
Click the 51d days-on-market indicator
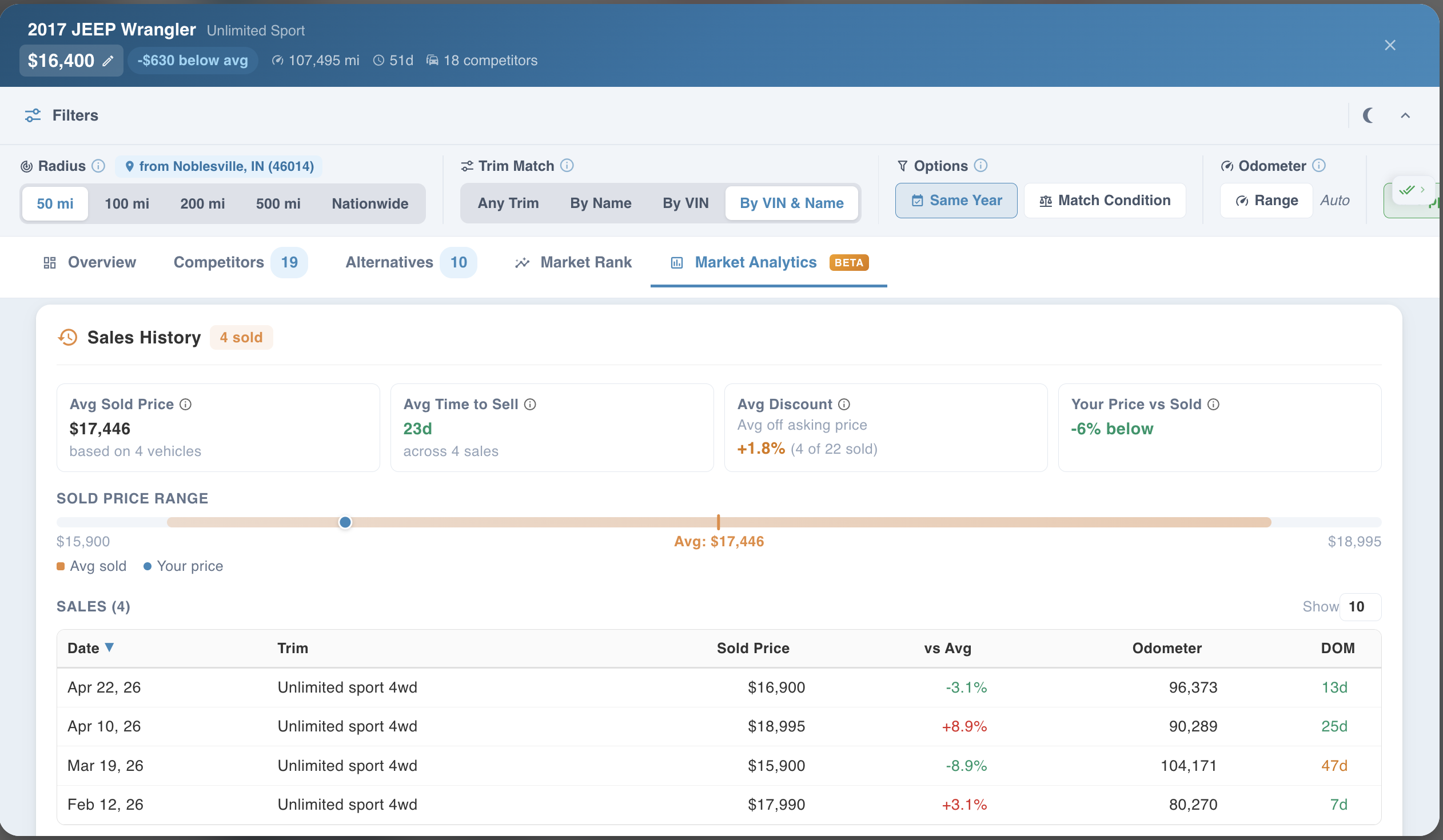[x=393, y=61]
